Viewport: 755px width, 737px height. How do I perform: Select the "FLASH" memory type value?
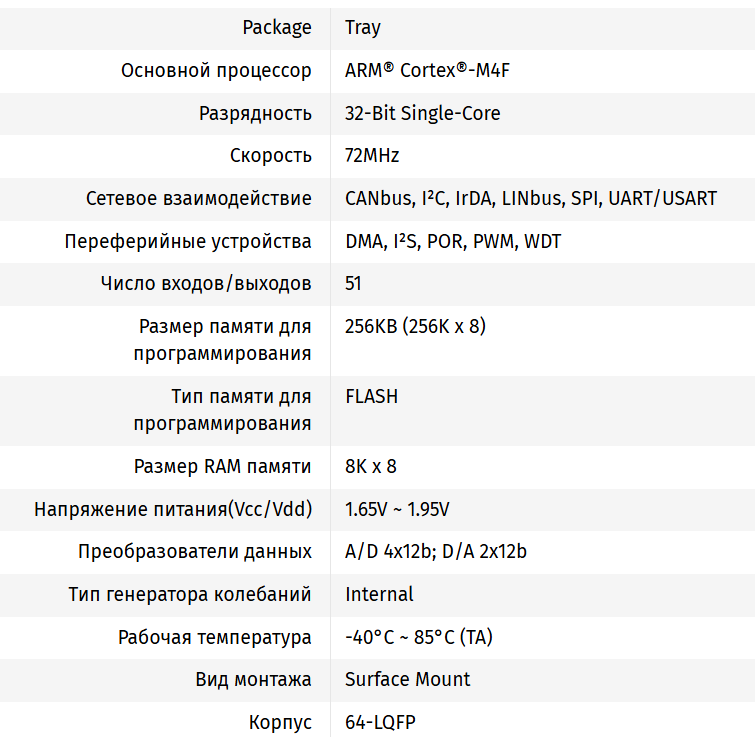click(371, 396)
